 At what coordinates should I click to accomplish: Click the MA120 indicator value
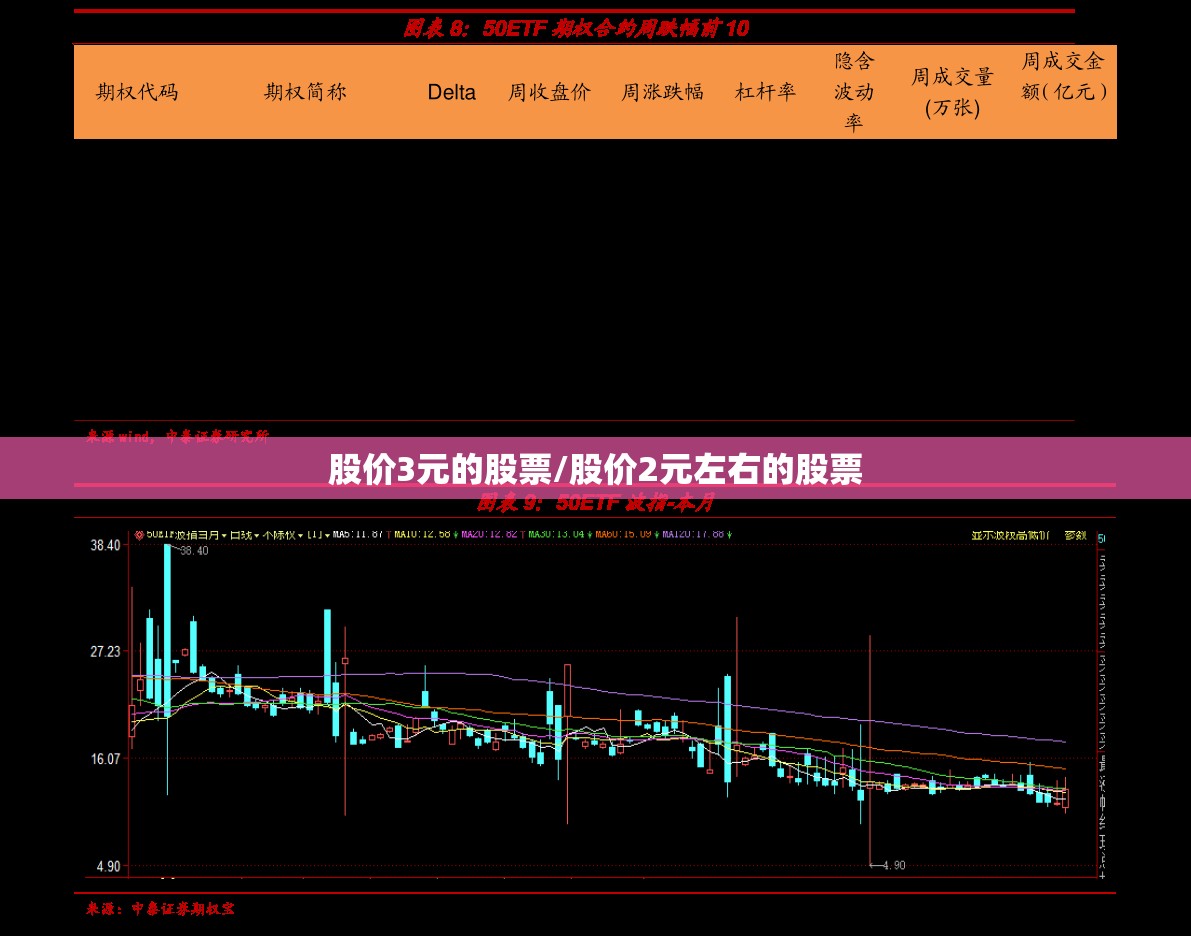tap(693, 534)
